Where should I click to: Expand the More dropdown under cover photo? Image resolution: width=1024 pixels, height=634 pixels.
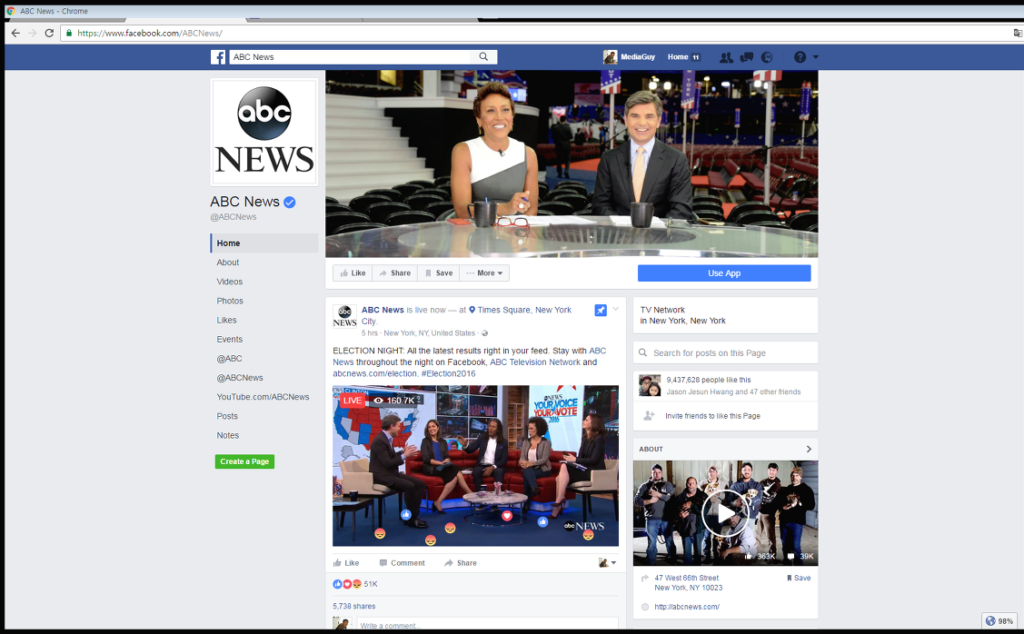[x=485, y=274]
